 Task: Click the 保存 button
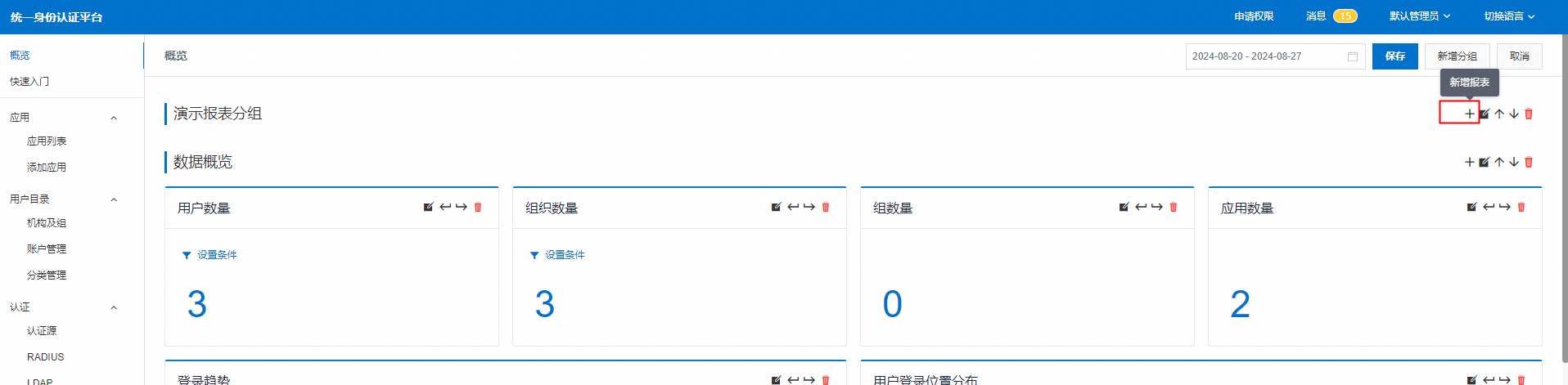tap(1395, 56)
